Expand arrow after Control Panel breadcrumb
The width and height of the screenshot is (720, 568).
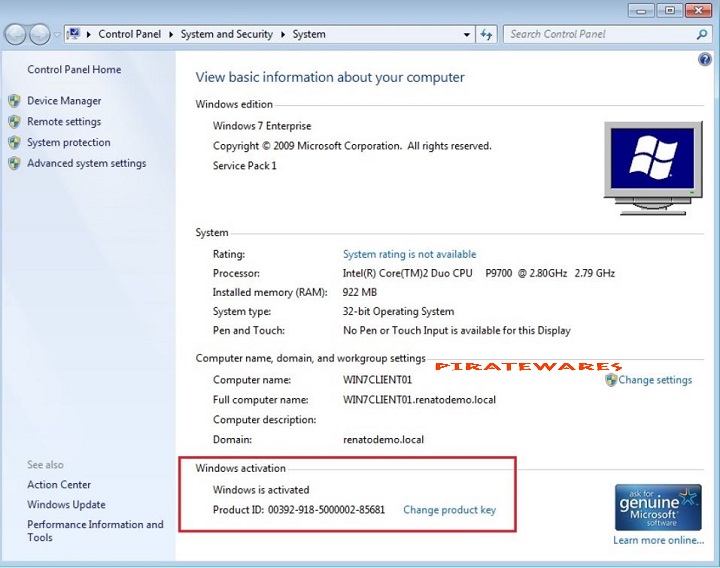tap(171, 34)
